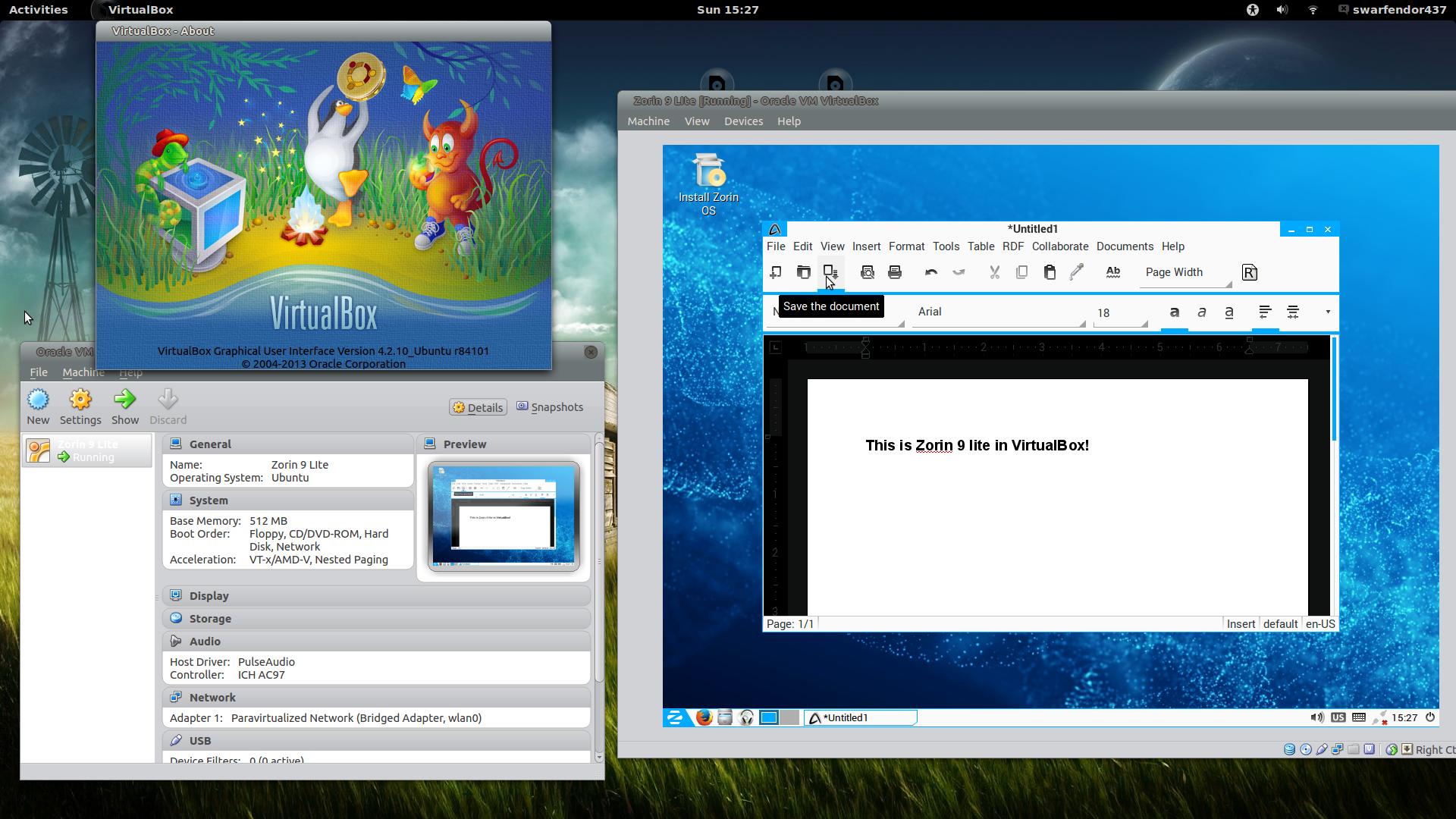Image resolution: width=1456 pixels, height=819 pixels.
Task: Open AbiWord's Format menu
Action: pos(906,246)
